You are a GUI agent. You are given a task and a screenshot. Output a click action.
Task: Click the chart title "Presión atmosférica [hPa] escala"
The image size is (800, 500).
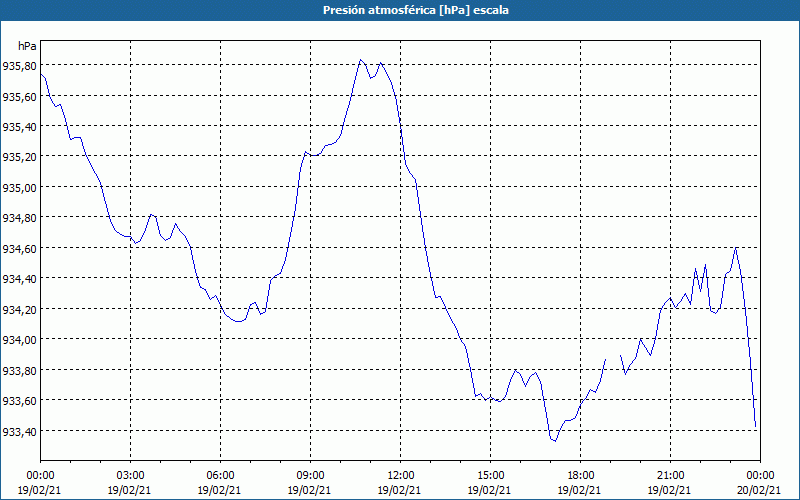pyautogui.click(x=416, y=10)
